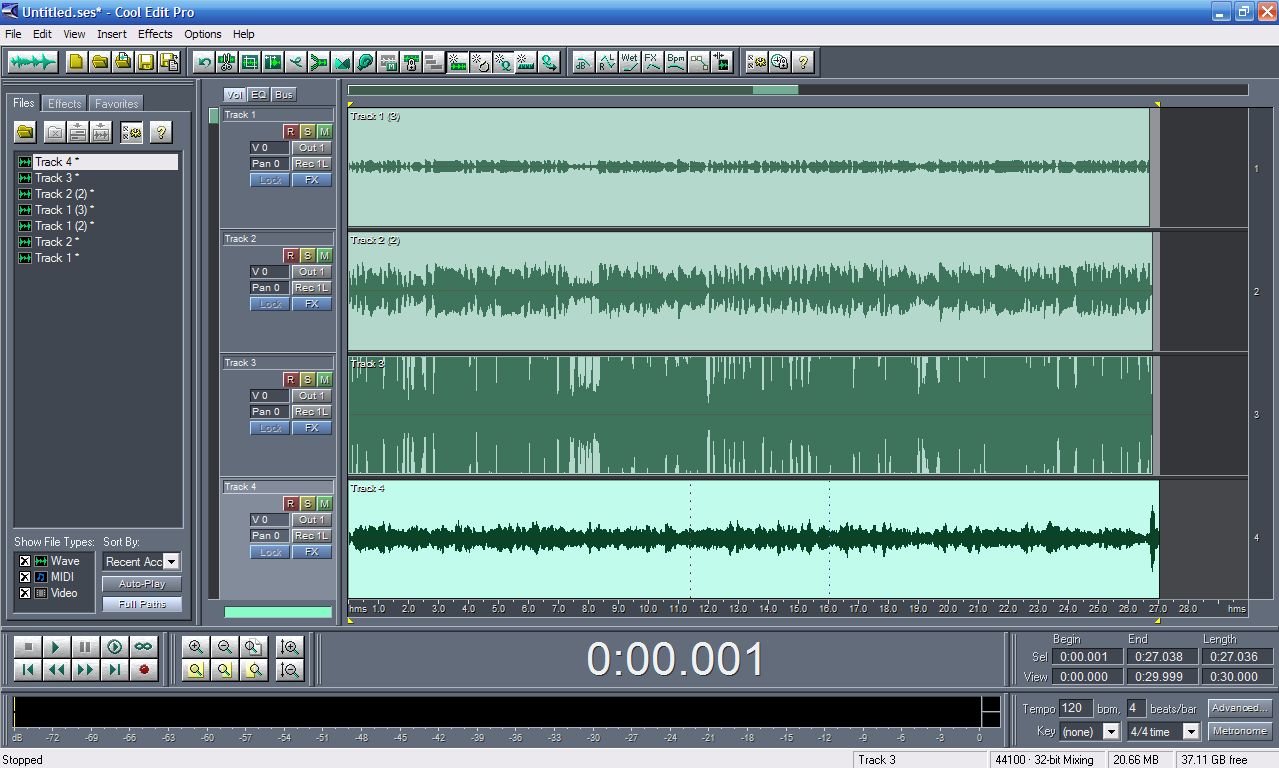Toggle the Video file type checkbox
Viewport: 1279px width, 768px height.
click(25, 593)
